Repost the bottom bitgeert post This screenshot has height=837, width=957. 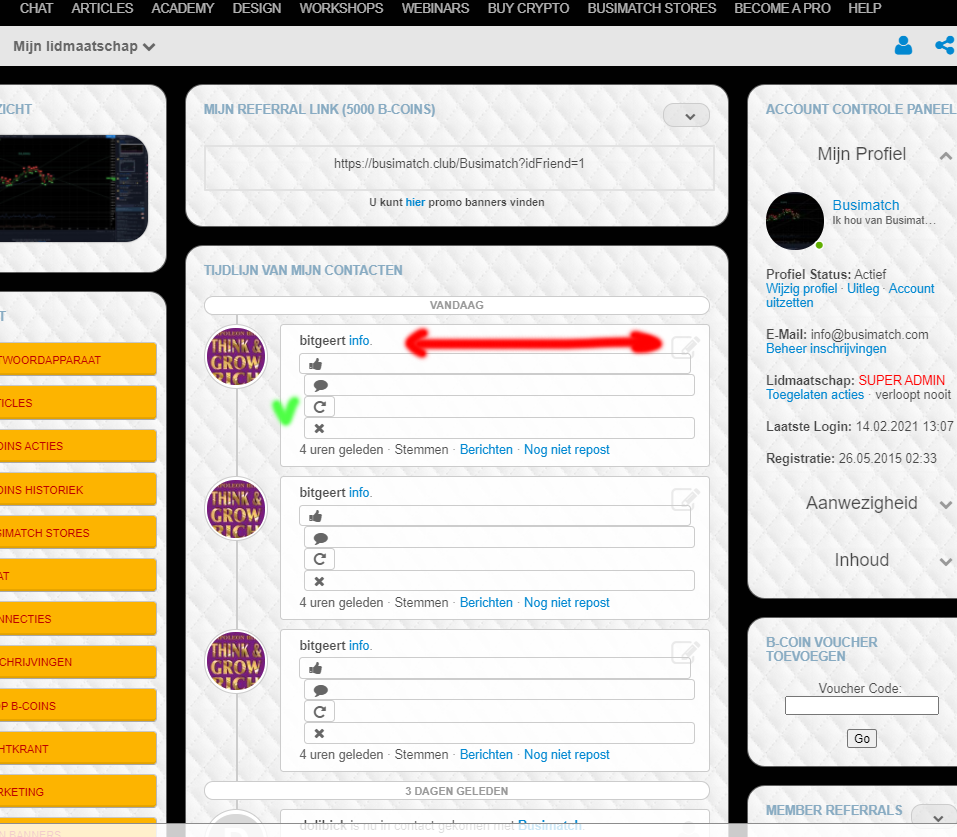click(319, 711)
